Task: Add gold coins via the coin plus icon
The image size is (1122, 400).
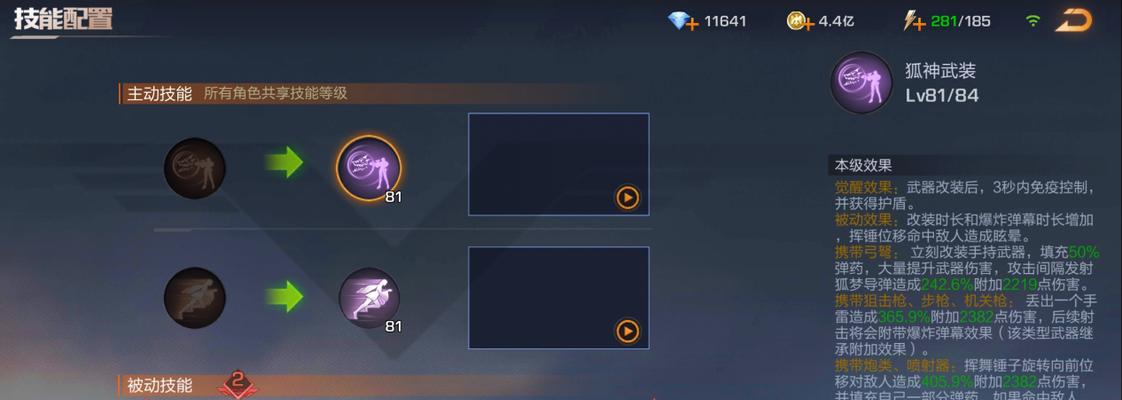Action: coord(800,21)
